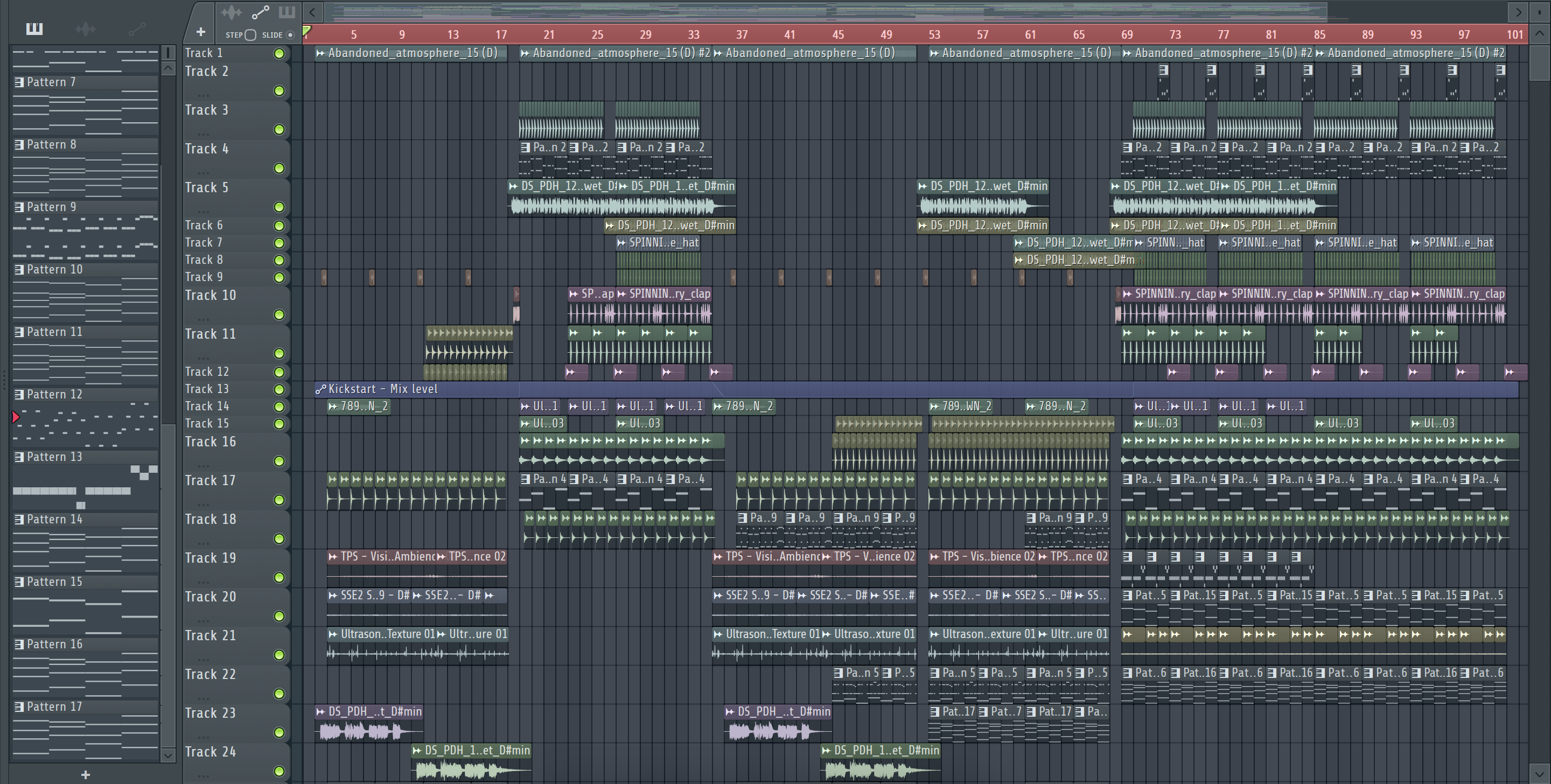The width and height of the screenshot is (1551, 784).
Task: Mute Track 16 with its green light
Action: coord(279,460)
